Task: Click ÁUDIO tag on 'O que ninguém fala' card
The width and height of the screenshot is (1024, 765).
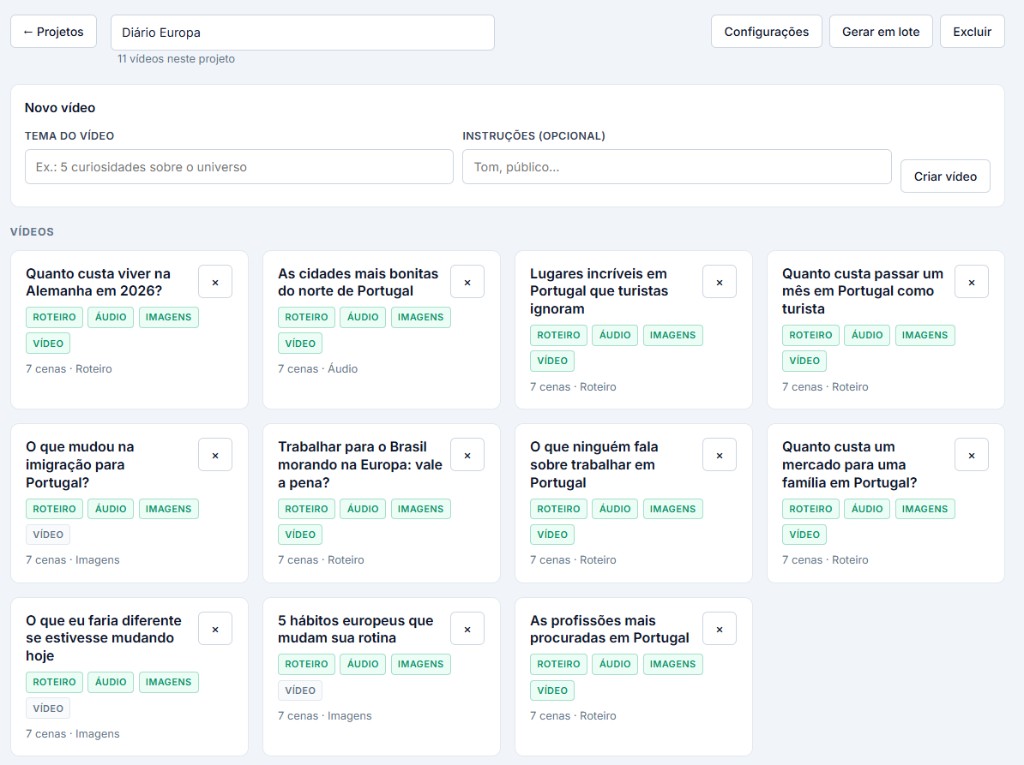Action: 615,508
